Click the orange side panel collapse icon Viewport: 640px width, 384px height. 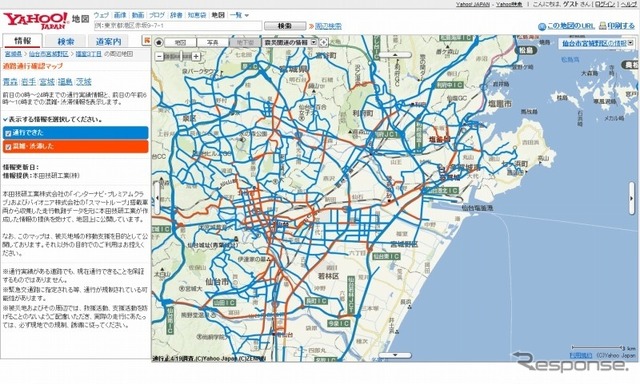(x=147, y=41)
